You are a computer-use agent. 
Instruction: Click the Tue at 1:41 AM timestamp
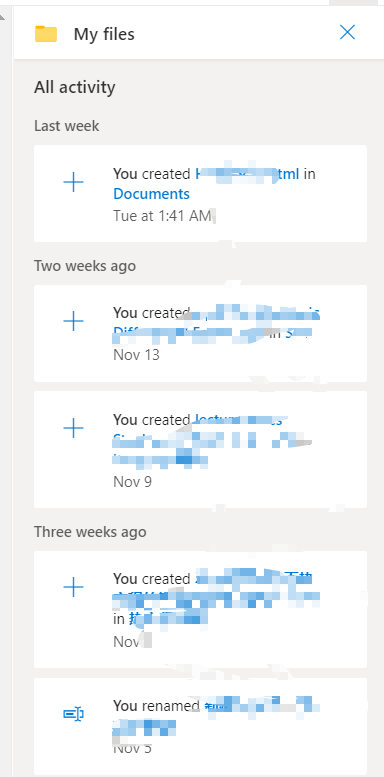[x=162, y=216]
